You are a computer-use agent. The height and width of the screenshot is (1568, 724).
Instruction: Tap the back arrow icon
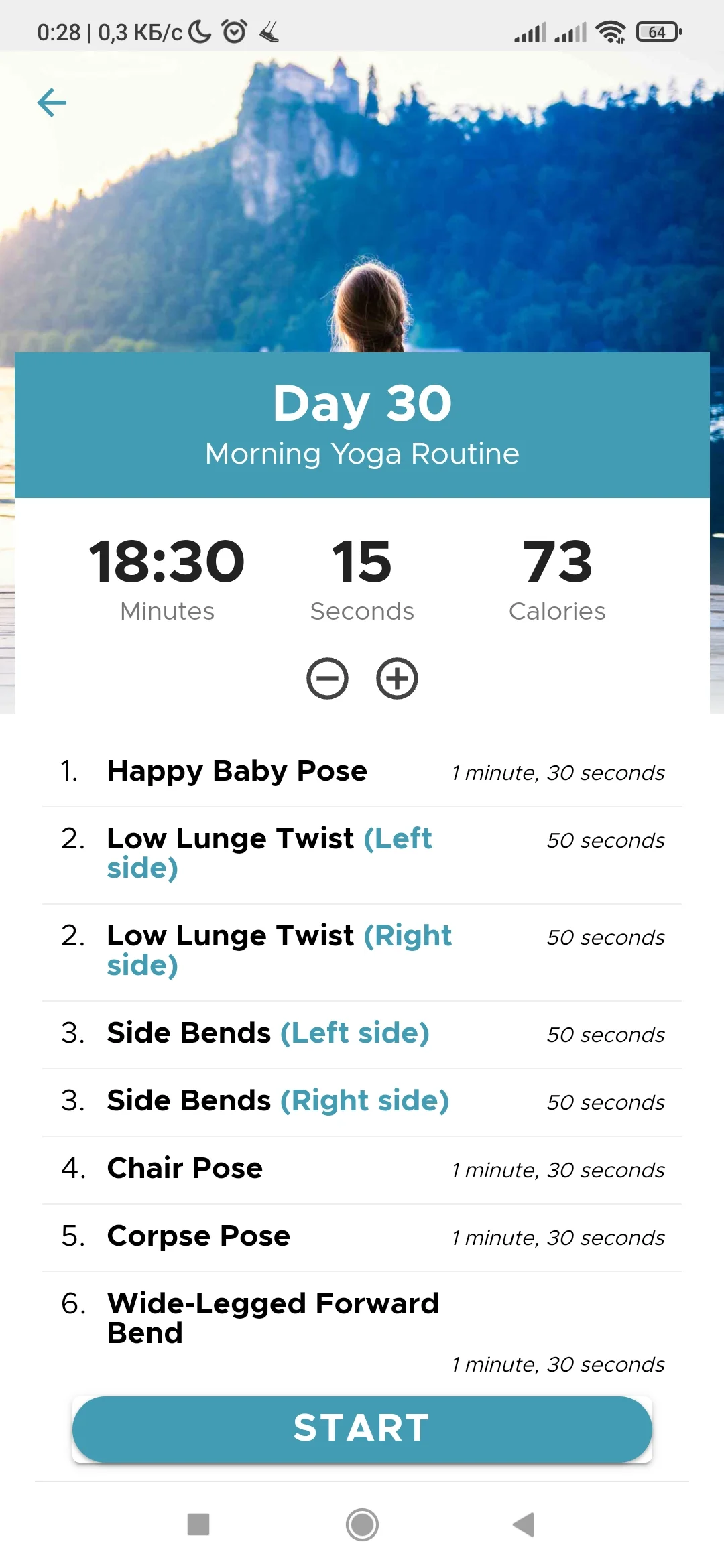tap(52, 103)
